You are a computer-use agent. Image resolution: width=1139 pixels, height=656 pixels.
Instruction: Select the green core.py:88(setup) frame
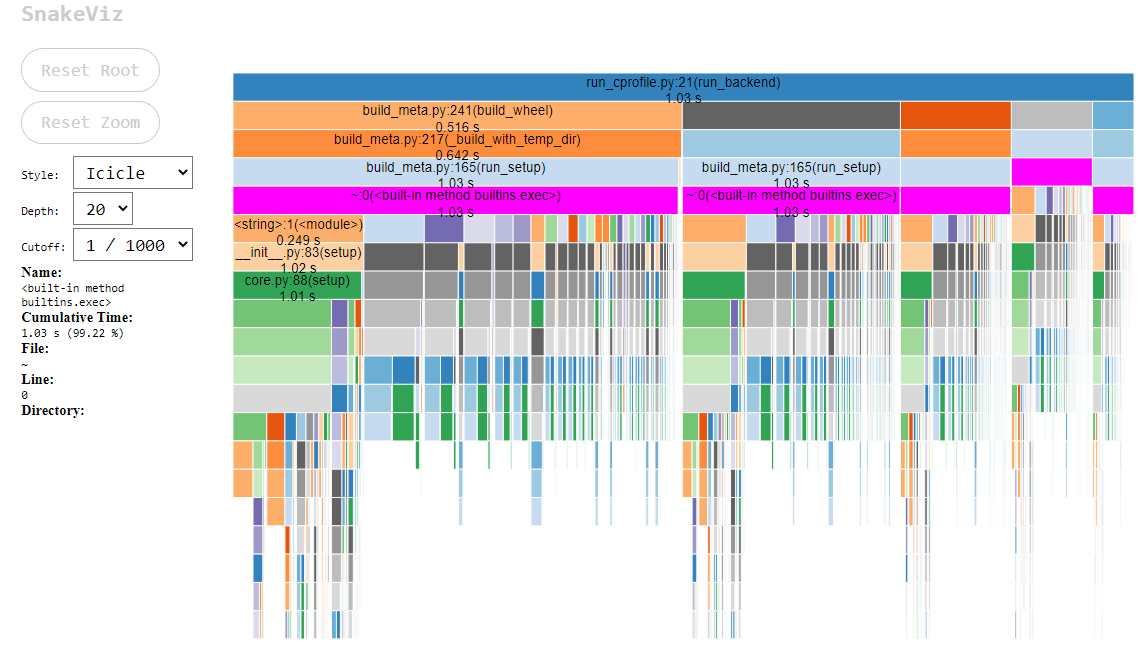[296, 281]
